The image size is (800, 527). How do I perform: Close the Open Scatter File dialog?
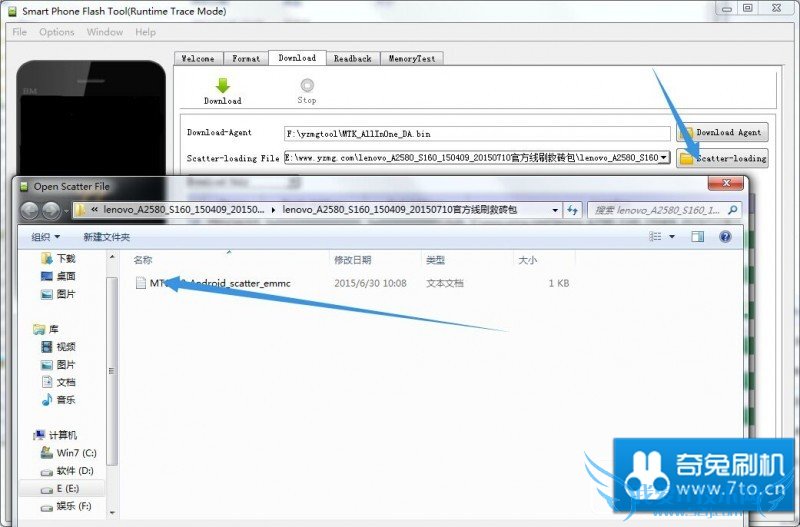(x=726, y=183)
